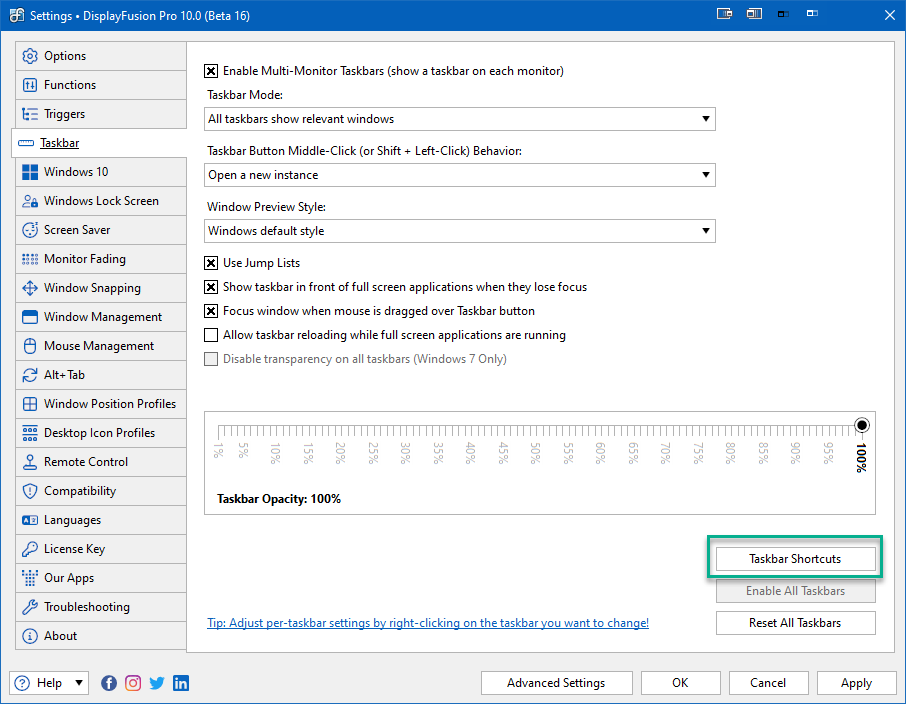Open the Instagram page icon
This screenshot has height=704, width=906.
coord(133,683)
